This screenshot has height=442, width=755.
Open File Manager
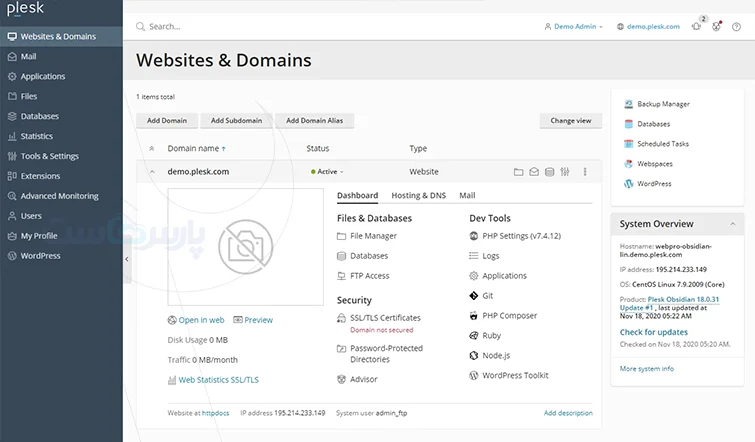[x=367, y=236]
